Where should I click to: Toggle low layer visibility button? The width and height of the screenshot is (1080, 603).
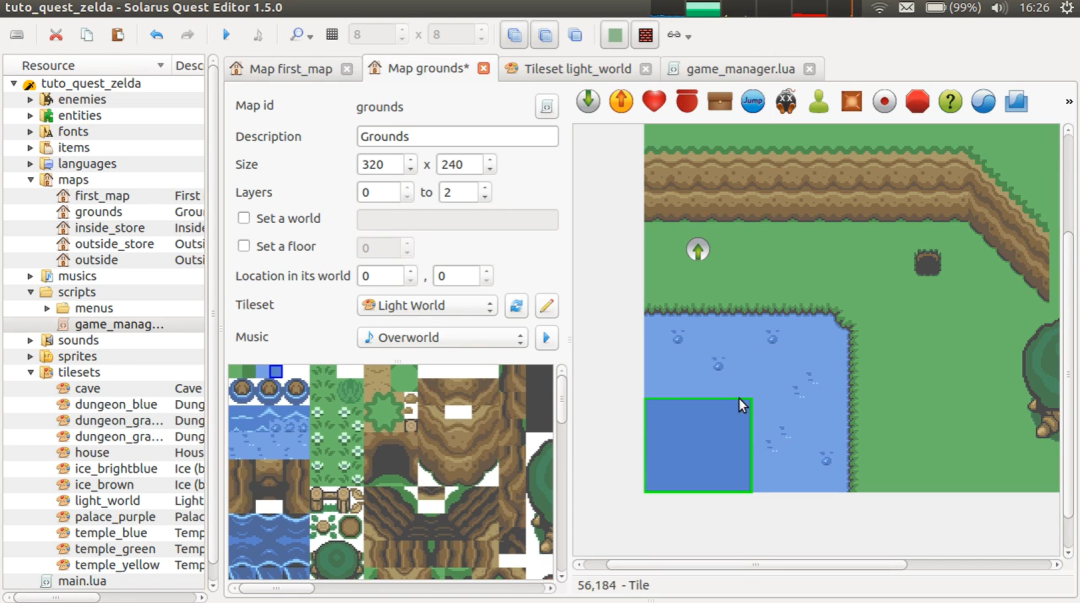[515, 35]
